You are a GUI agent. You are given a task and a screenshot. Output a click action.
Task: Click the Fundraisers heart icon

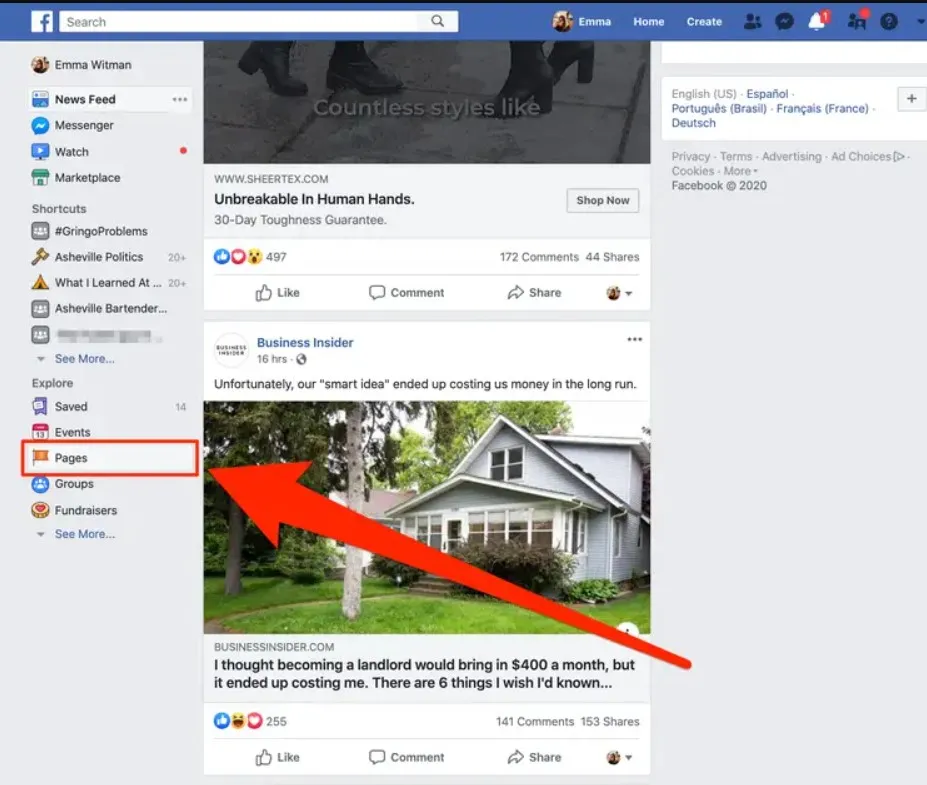point(40,510)
